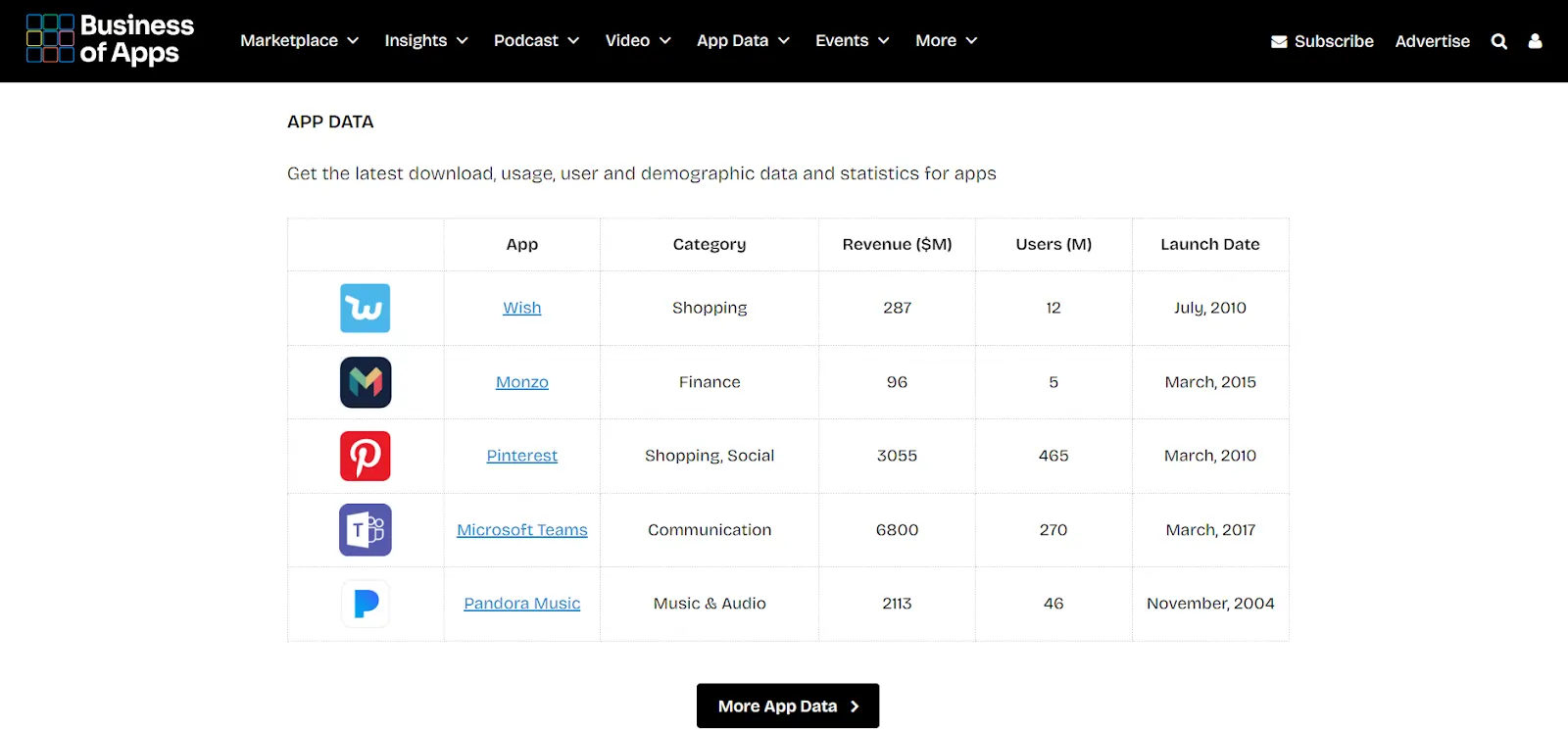
Task: Open the Advertise page
Action: 1433,41
